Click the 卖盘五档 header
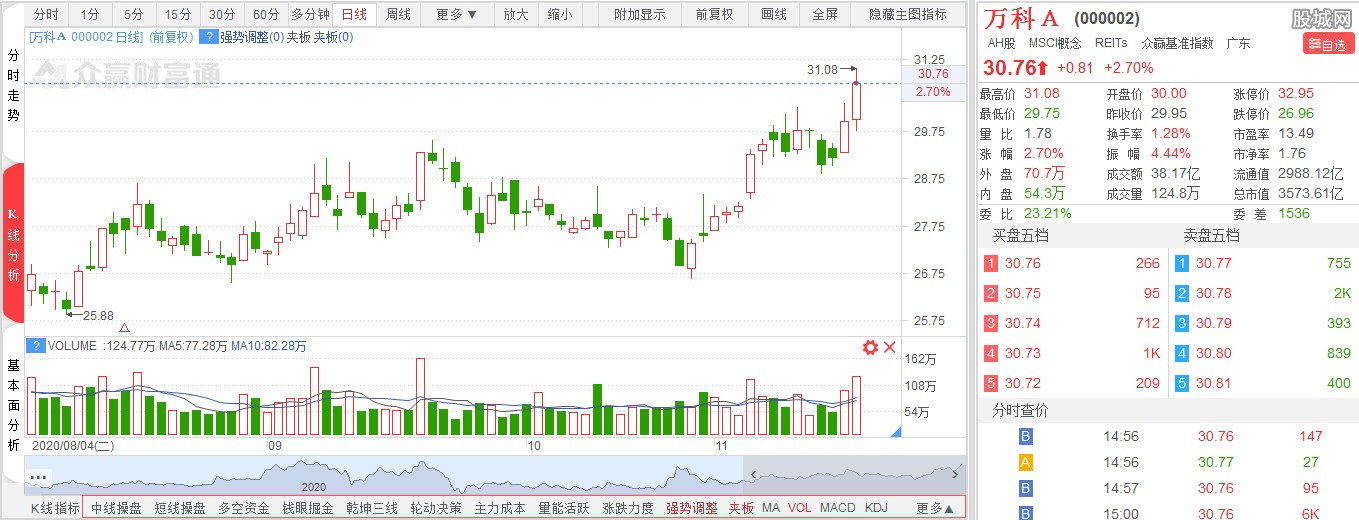1359x520 pixels. pos(1211,236)
